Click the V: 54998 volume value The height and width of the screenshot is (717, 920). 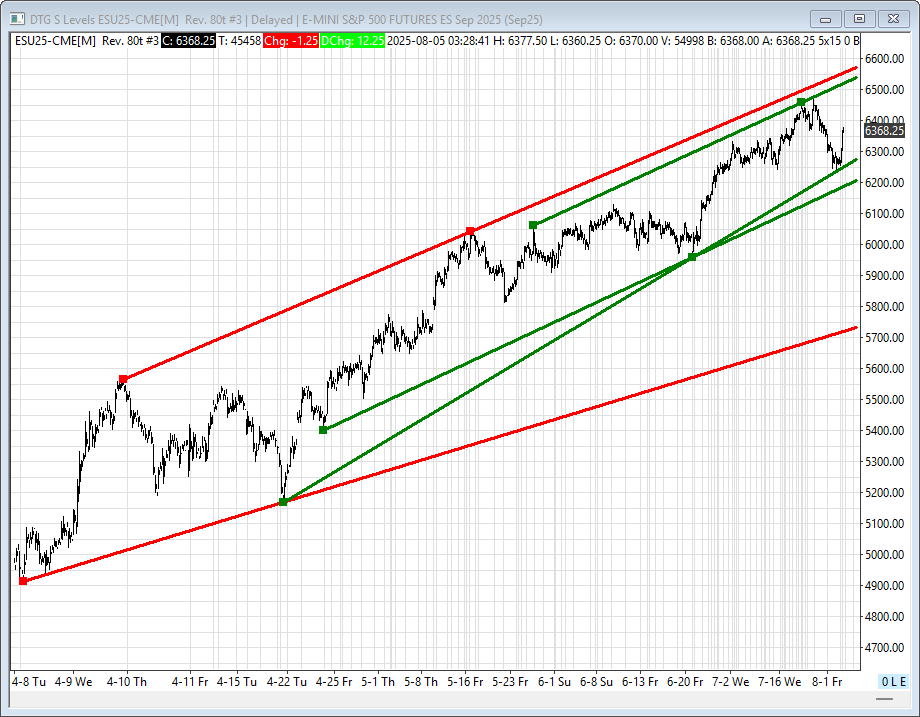682,40
